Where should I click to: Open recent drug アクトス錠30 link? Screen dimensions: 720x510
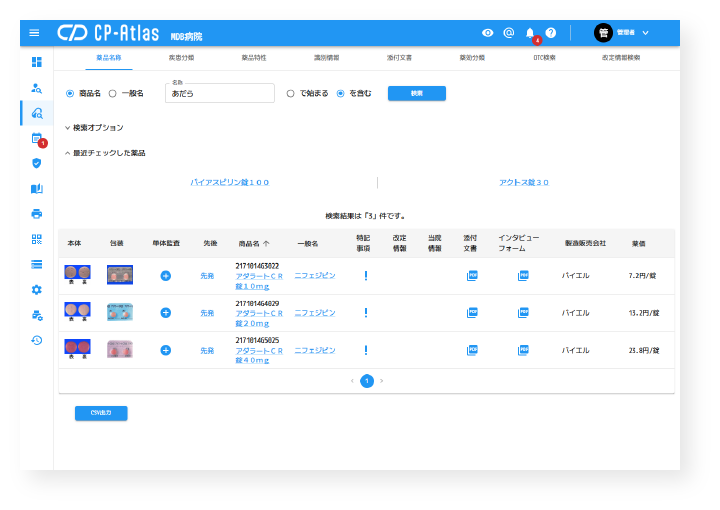point(524,182)
